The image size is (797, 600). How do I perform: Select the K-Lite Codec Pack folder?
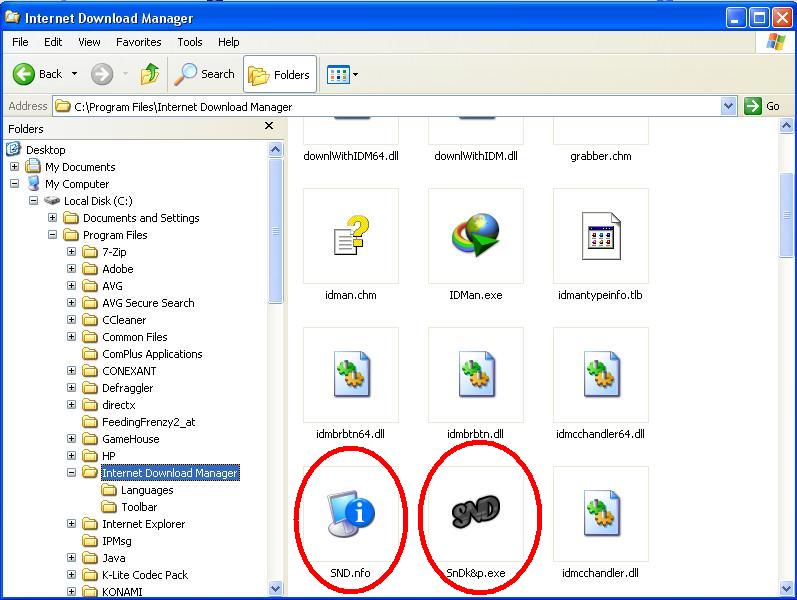[145, 575]
